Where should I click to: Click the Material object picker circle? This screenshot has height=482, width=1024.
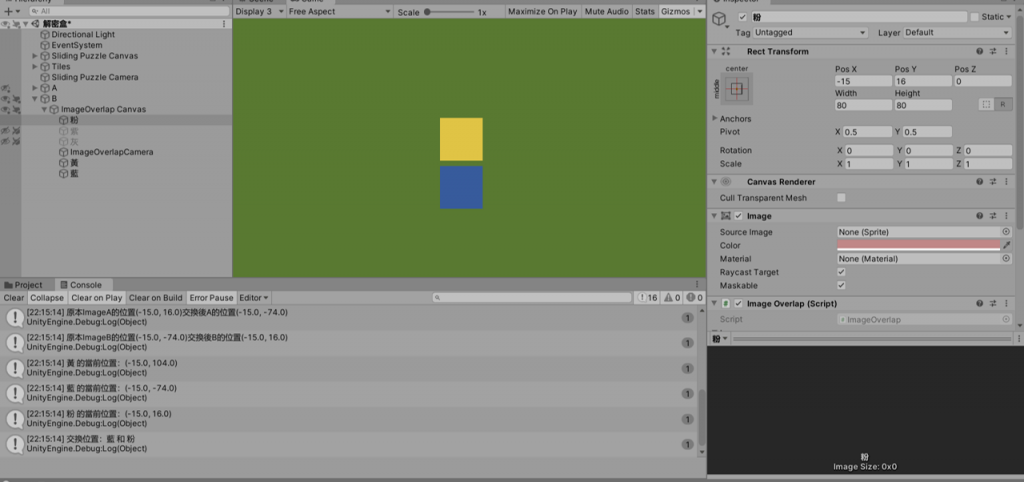(x=1006, y=259)
